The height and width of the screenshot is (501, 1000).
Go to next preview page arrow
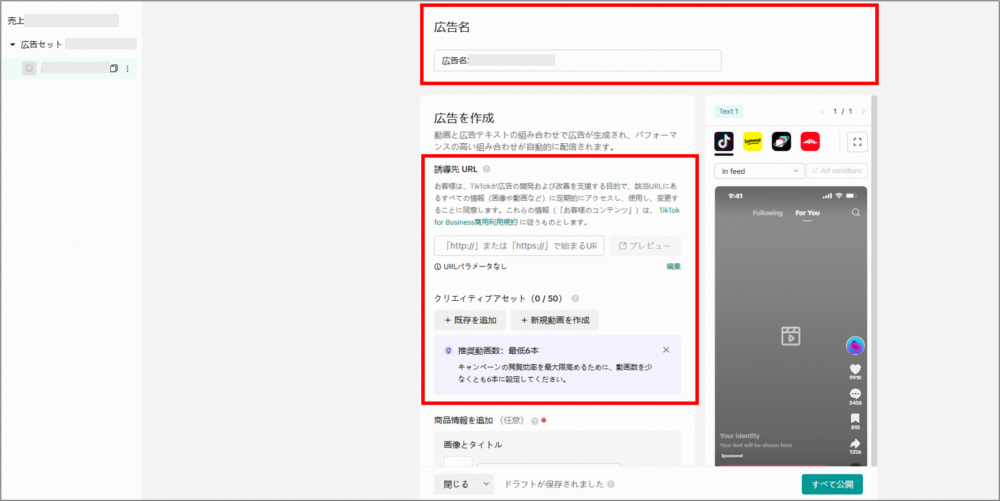tap(863, 111)
